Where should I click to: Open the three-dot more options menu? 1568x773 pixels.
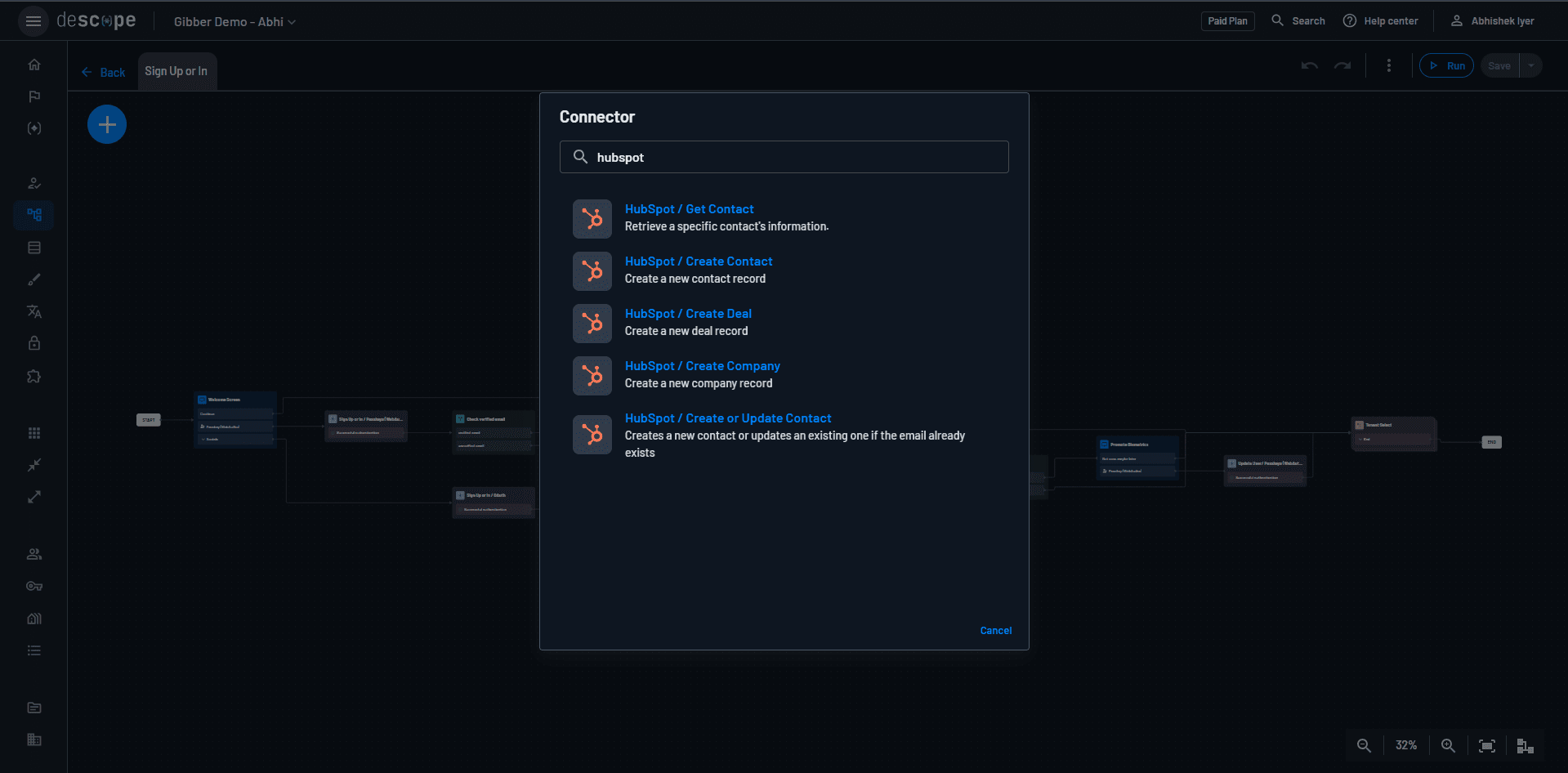[x=1389, y=66]
